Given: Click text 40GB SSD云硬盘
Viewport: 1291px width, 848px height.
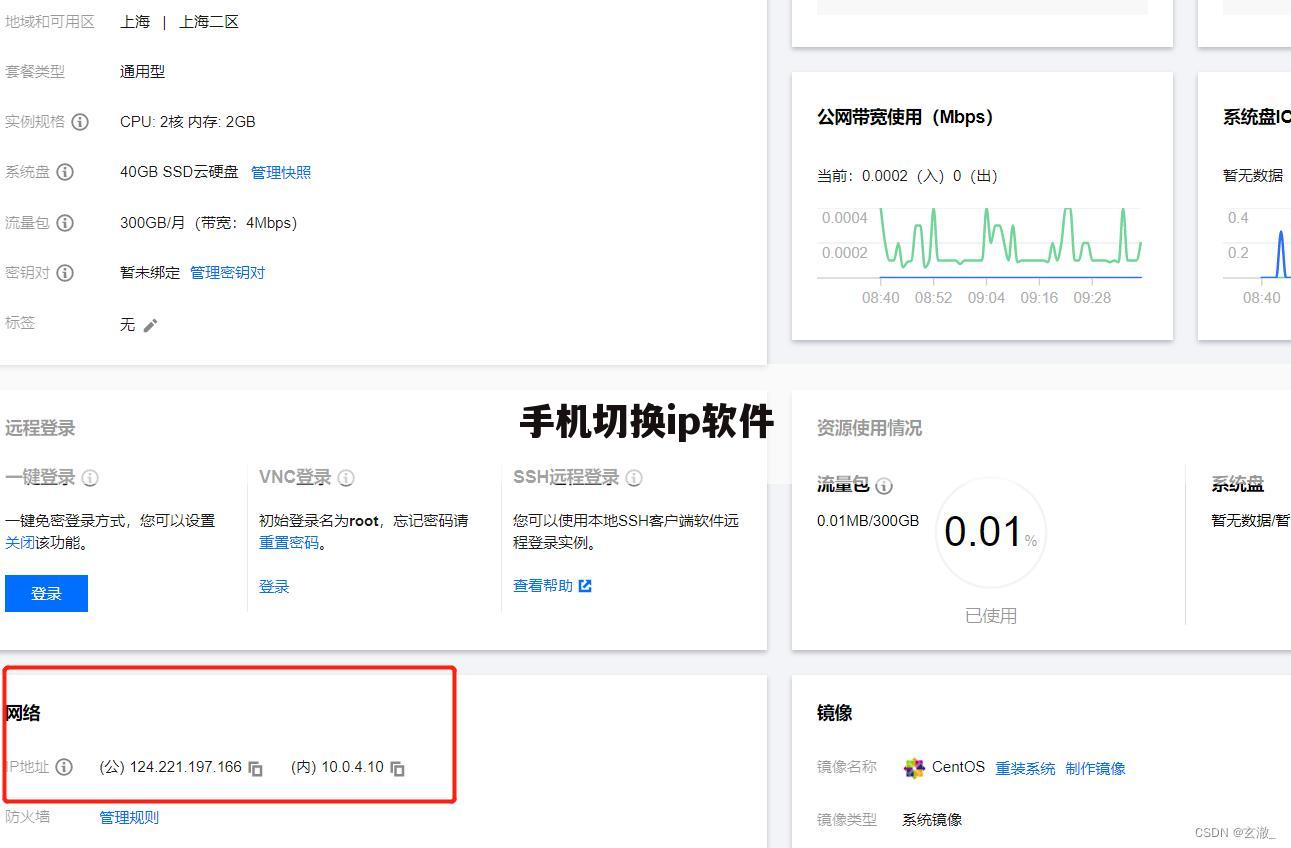Looking at the screenshot, I should pyautogui.click(x=179, y=172).
